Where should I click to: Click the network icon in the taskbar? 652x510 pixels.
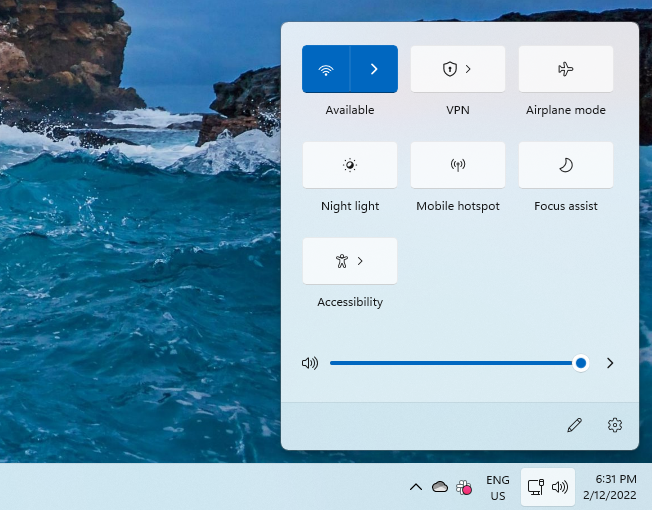point(536,487)
